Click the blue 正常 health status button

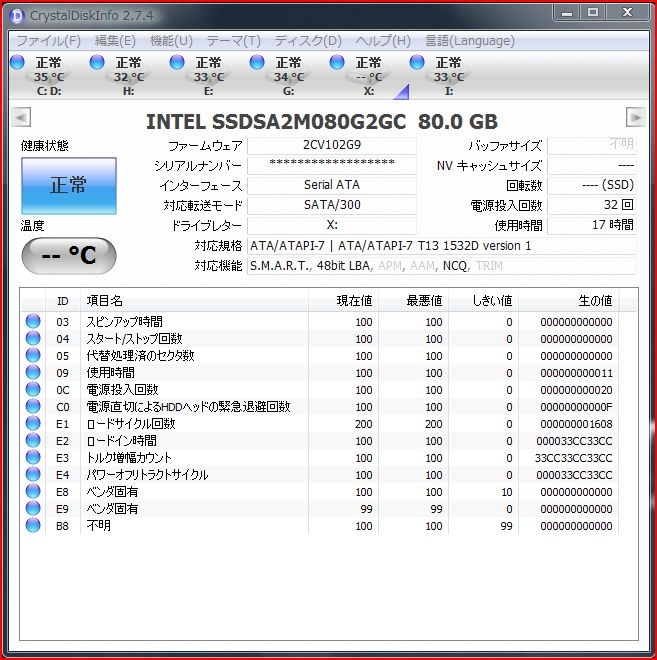(69, 186)
